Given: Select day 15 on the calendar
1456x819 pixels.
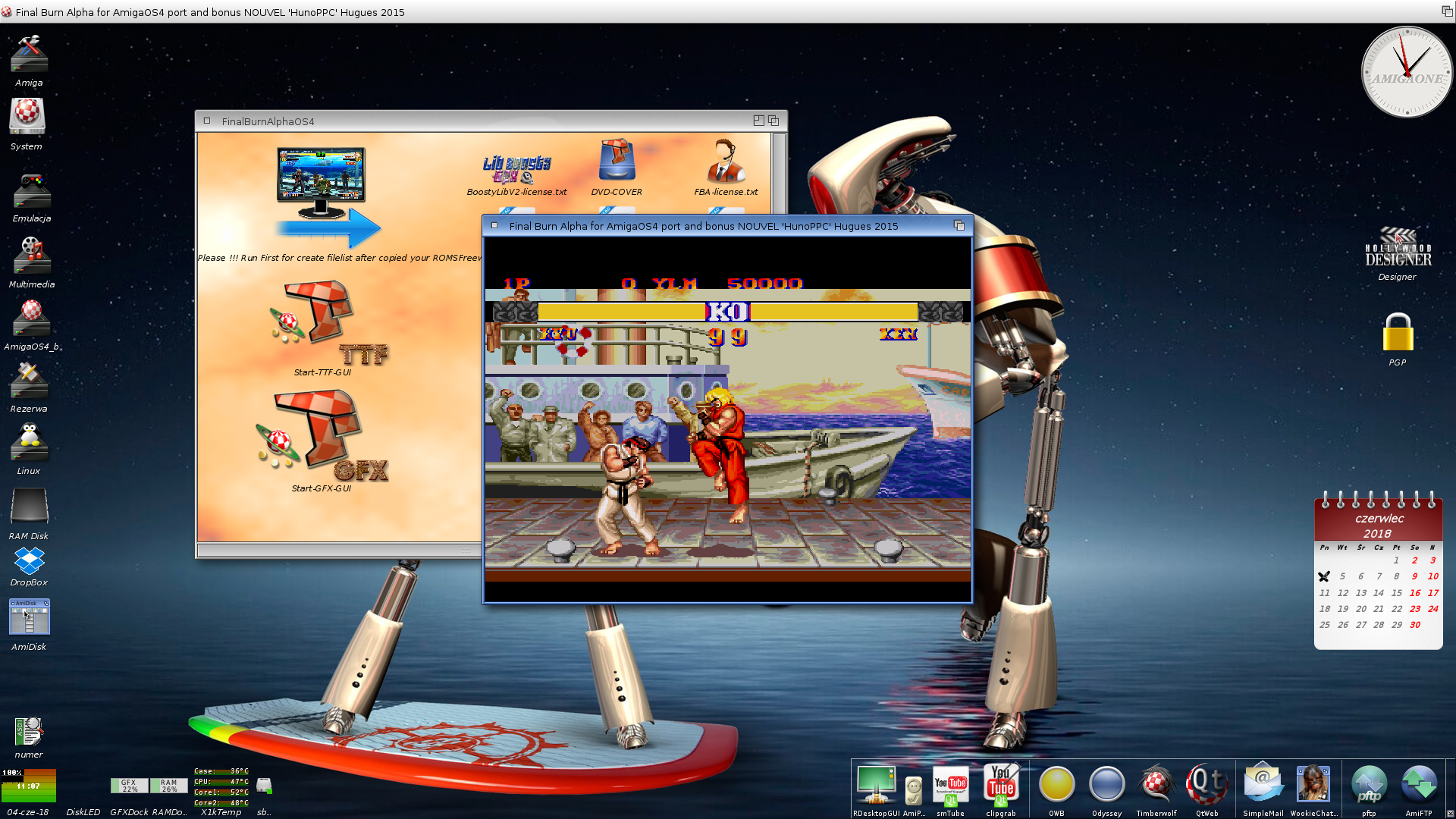Looking at the screenshot, I should 1397,593.
